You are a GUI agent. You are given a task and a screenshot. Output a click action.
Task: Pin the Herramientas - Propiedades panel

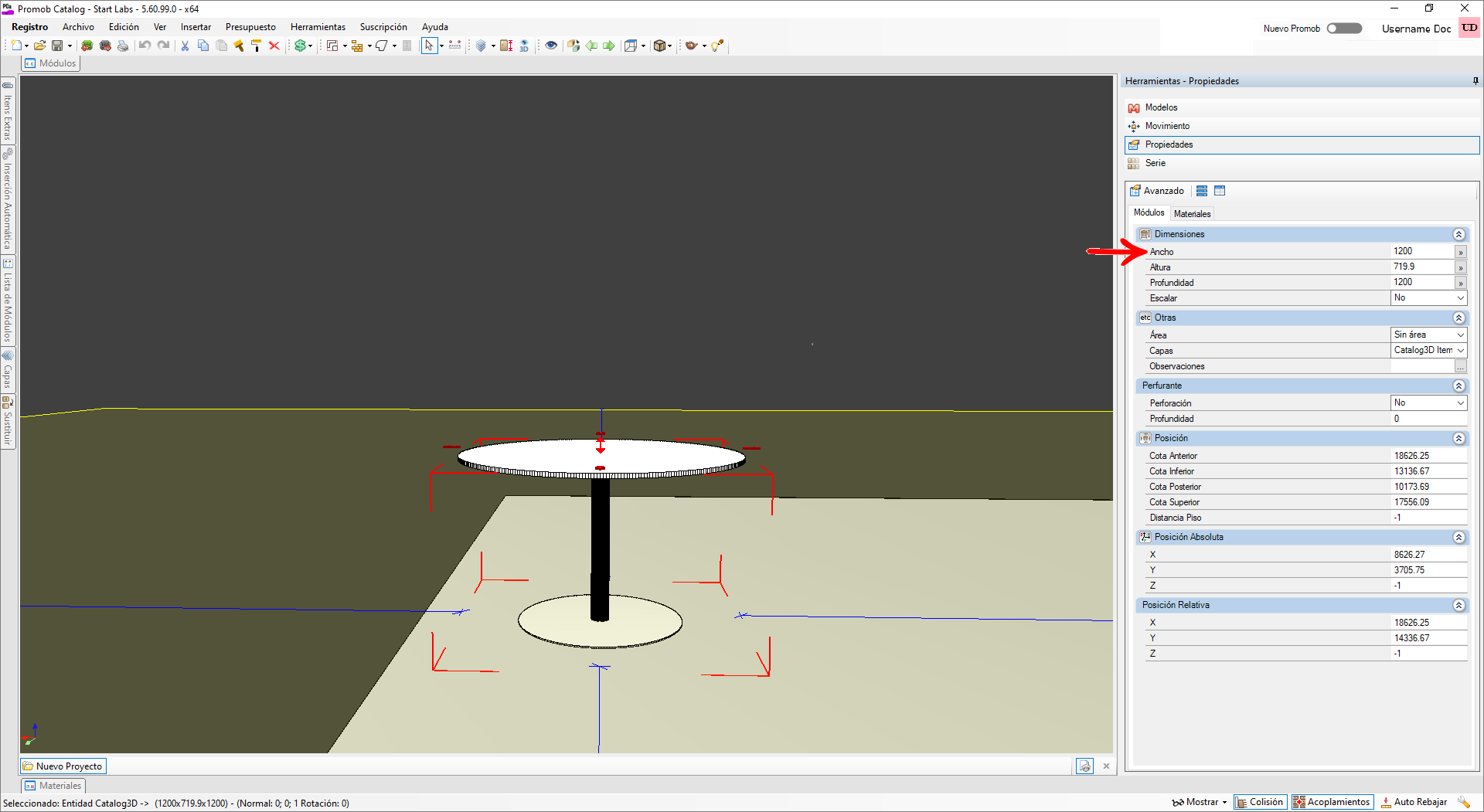(1475, 81)
